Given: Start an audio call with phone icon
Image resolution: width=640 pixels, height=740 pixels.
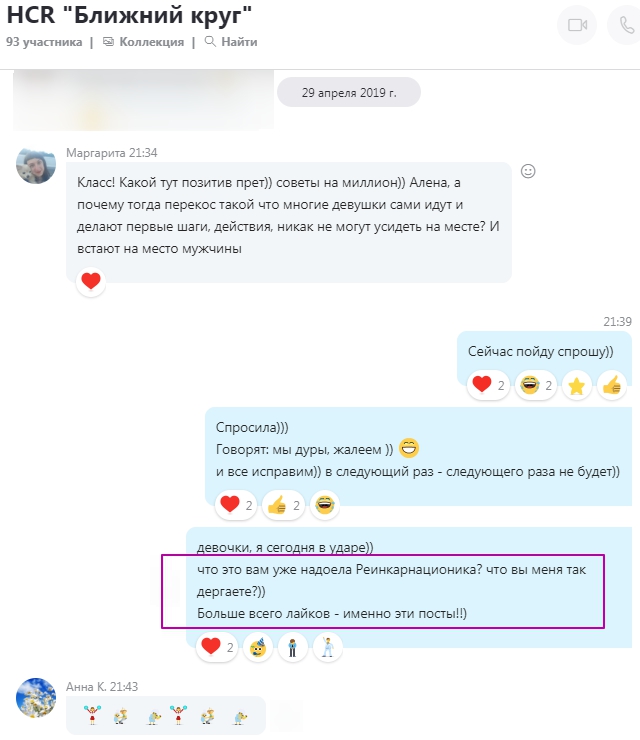Looking at the screenshot, I should pyautogui.click(x=626, y=25).
